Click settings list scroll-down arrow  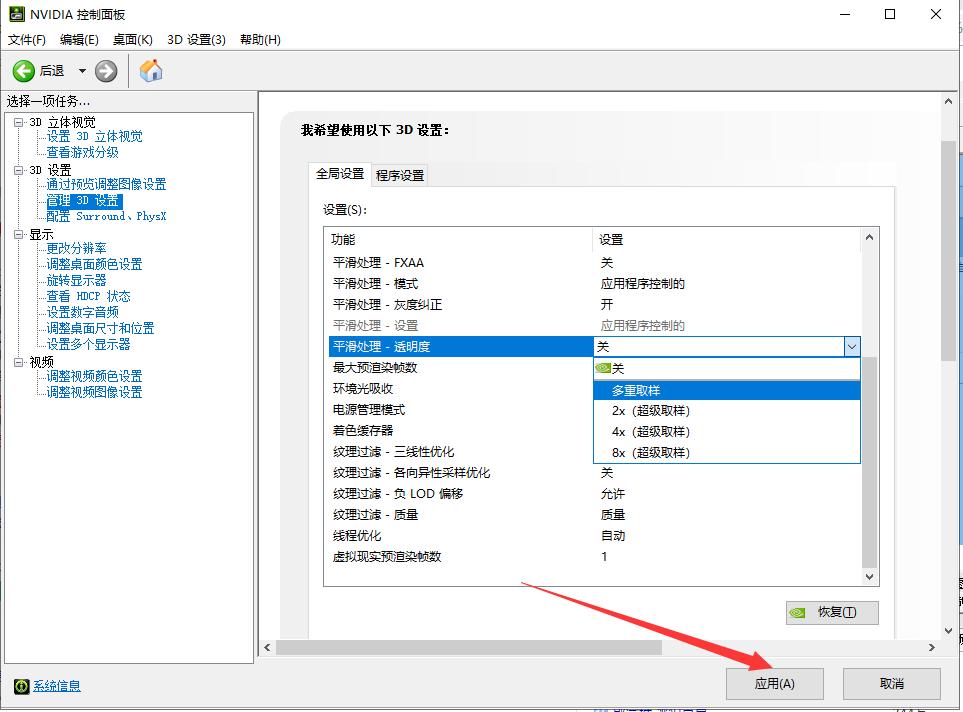pyautogui.click(x=869, y=576)
